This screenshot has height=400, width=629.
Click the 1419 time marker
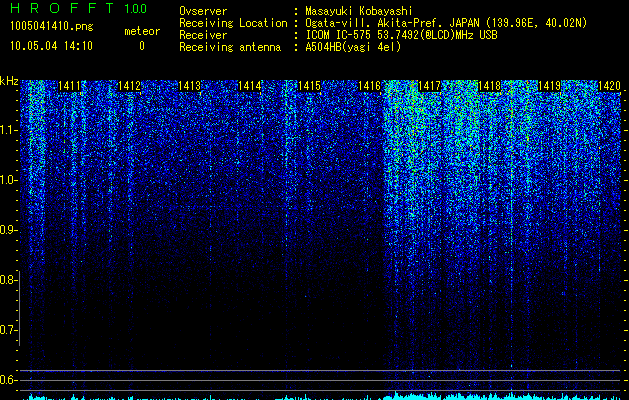pos(549,86)
